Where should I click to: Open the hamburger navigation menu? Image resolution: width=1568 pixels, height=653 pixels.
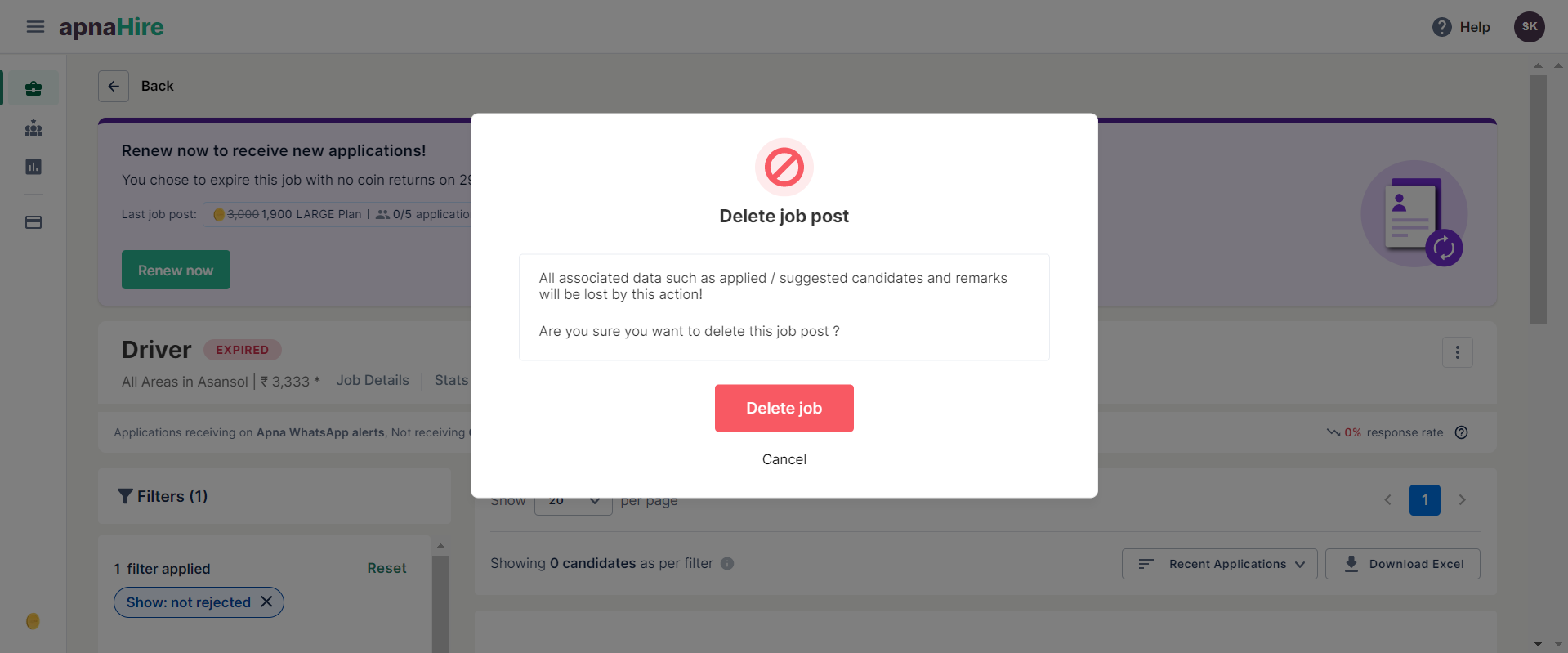35,27
